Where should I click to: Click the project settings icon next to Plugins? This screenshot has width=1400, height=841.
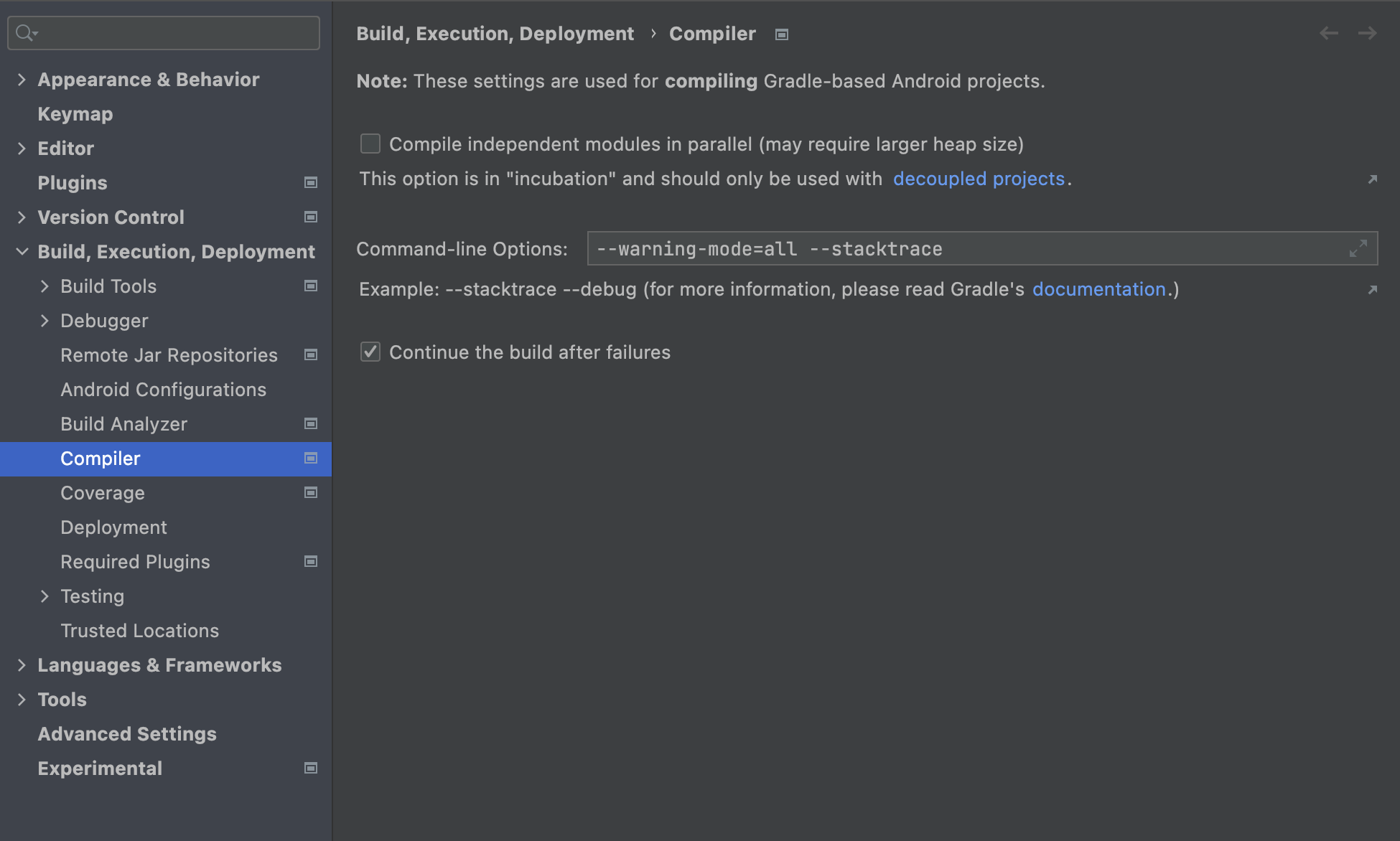[x=311, y=183]
